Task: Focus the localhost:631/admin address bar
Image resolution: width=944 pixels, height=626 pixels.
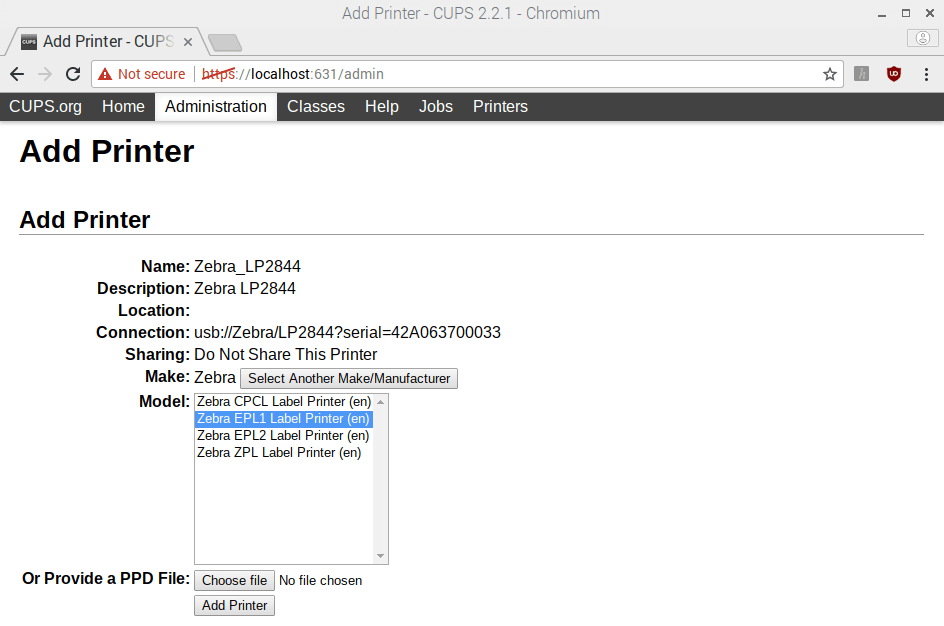Action: pyautogui.click(x=468, y=74)
